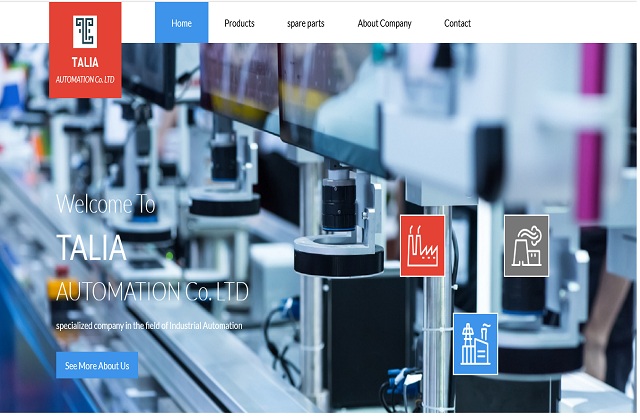640x420 pixels.
Task: Click the red factory icon tile
Action: point(422,245)
